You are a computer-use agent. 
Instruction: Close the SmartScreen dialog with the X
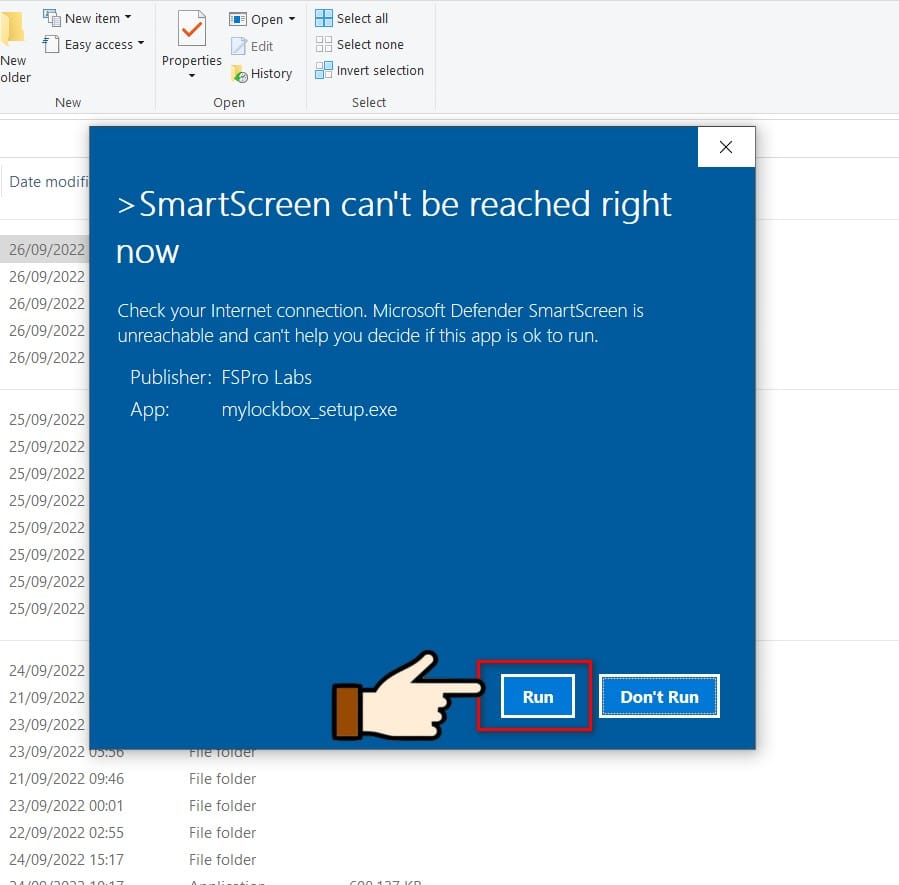[726, 147]
